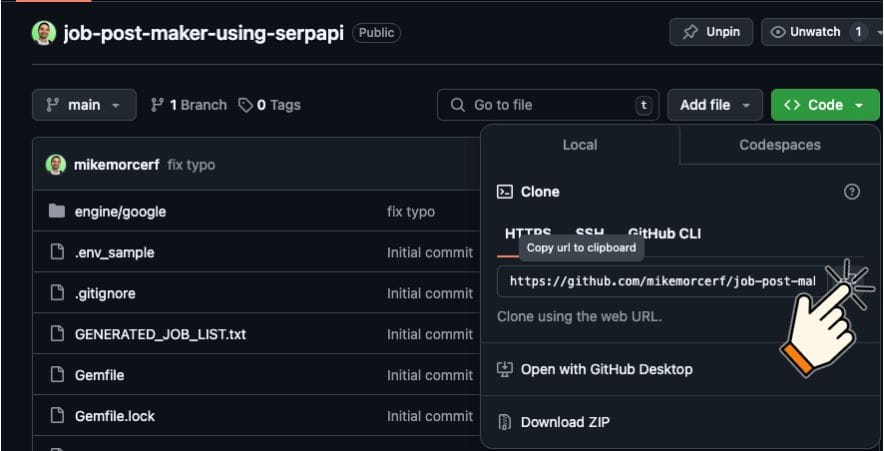Open the engine/google folder

[120, 211]
